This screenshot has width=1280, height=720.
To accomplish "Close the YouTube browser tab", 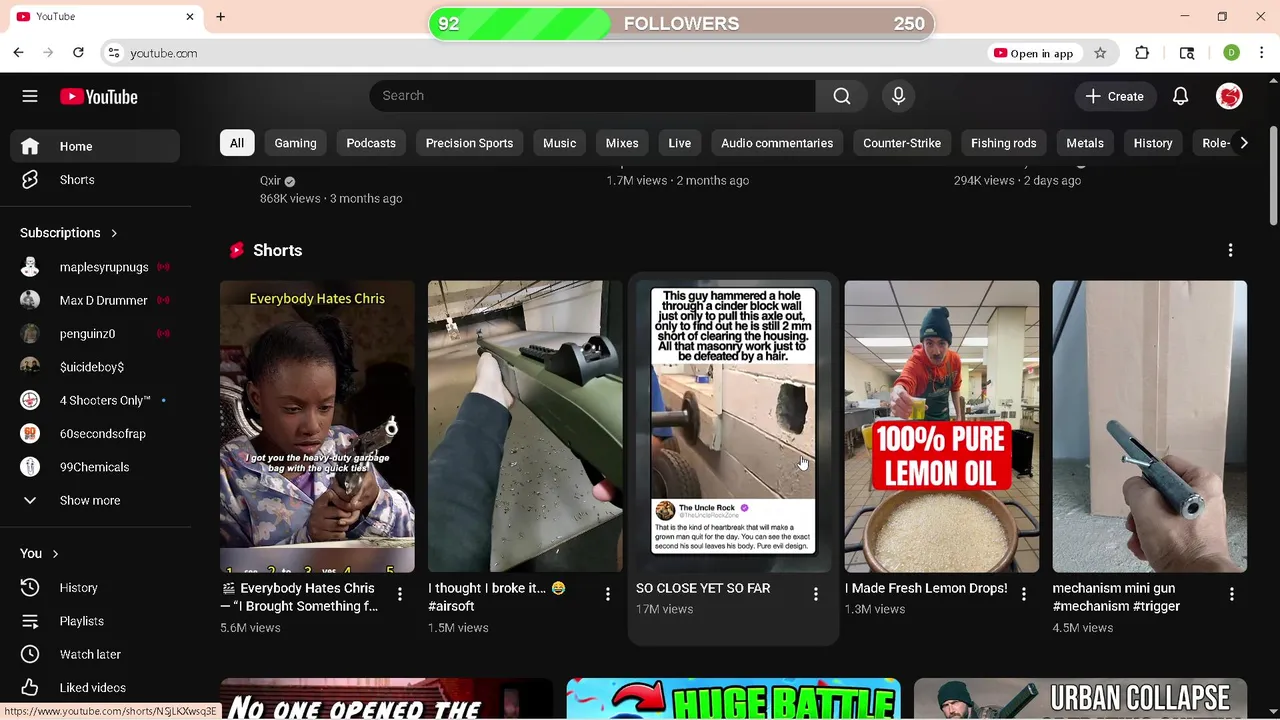I will [x=190, y=17].
